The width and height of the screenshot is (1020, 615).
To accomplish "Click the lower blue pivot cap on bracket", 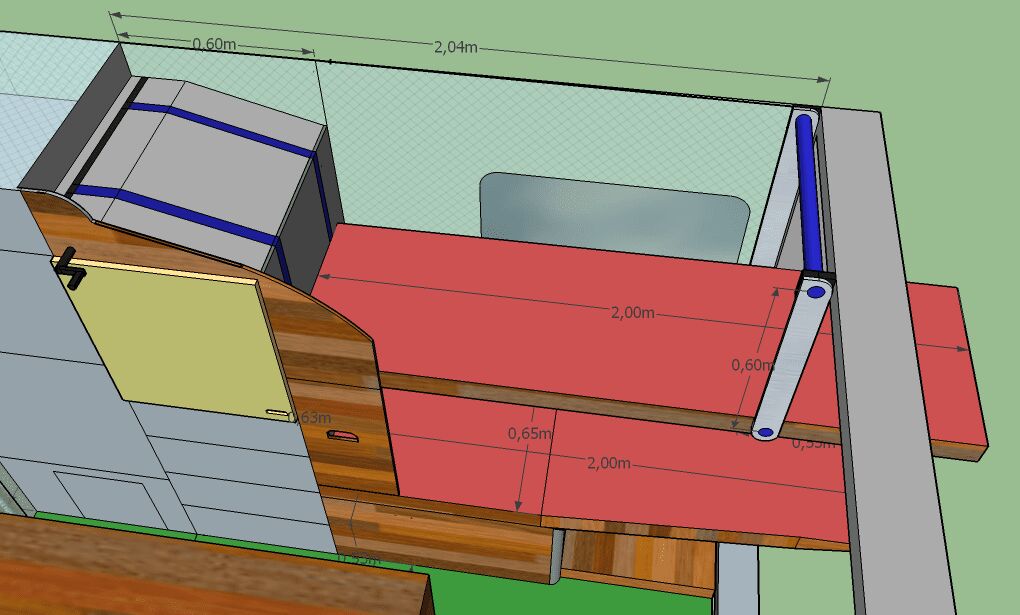I will coord(765,433).
